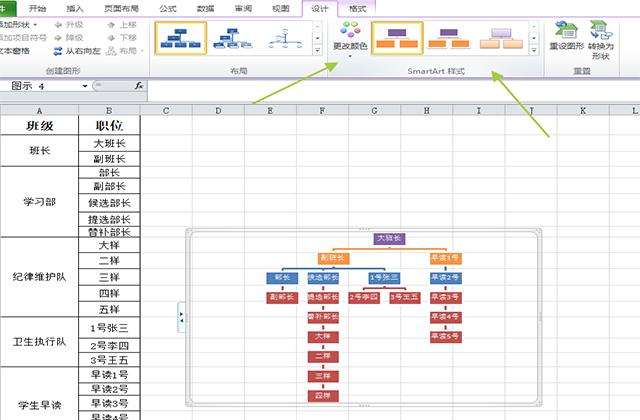Viewport: 640px width, 420px height.
Task: Expand the SmartArt text pane side arrow
Action: 182,317
